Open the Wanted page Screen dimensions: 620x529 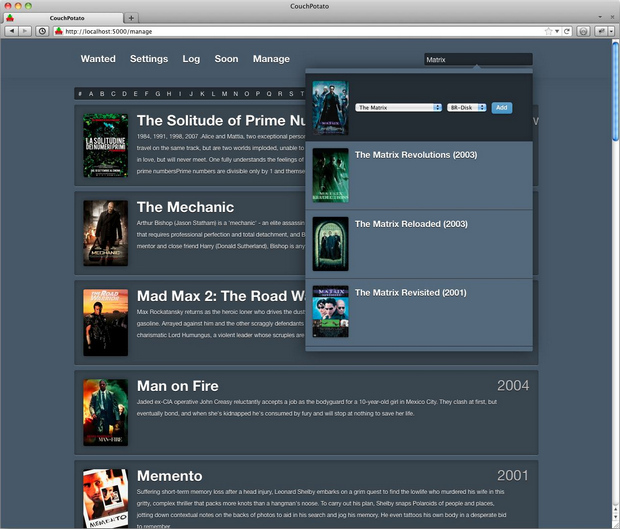coord(98,59)
